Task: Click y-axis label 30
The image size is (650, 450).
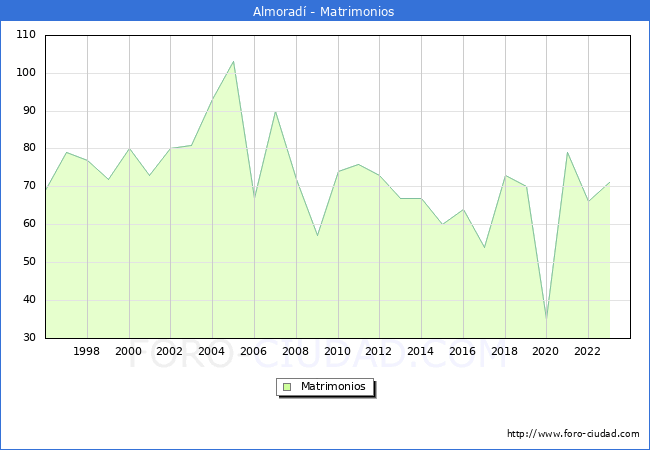Action: tap(29, 337)
